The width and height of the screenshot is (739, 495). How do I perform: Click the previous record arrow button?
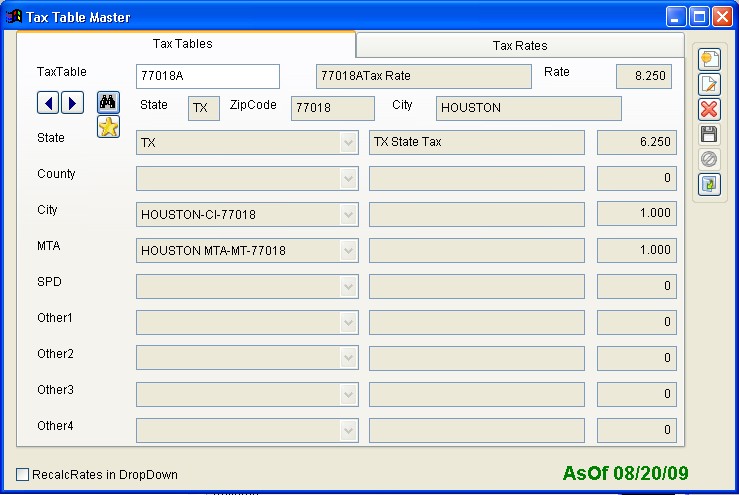pyautogui.click(x=49, y=102)
